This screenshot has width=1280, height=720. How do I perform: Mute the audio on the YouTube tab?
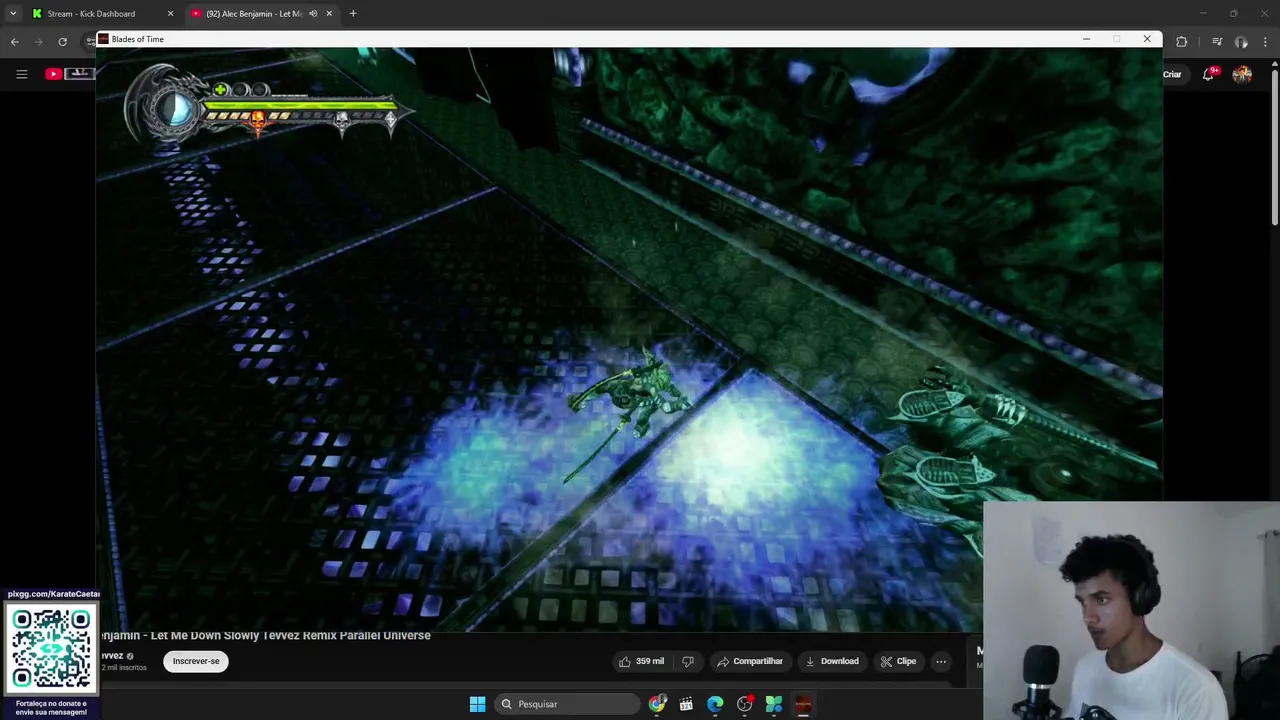tap(313, 14)
